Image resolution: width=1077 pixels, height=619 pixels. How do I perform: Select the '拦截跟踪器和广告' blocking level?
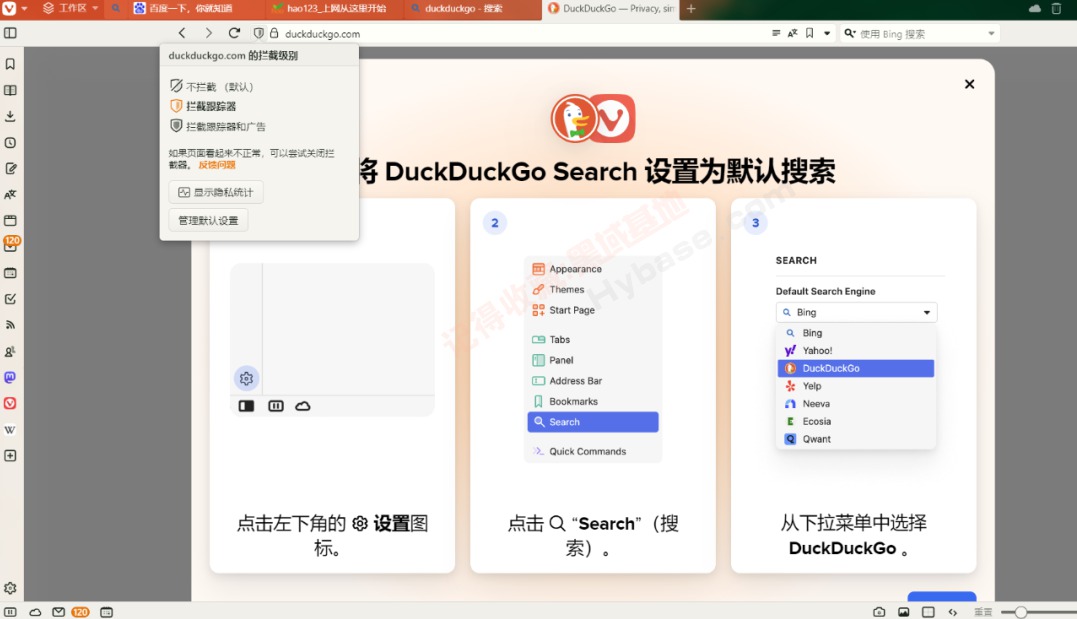pos(218,126)
